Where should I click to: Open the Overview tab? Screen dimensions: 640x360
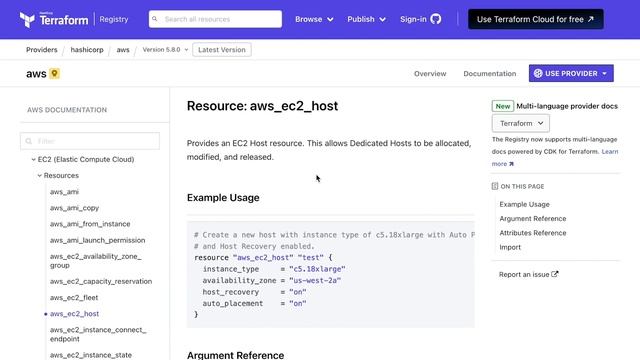(x=430, y=73)
